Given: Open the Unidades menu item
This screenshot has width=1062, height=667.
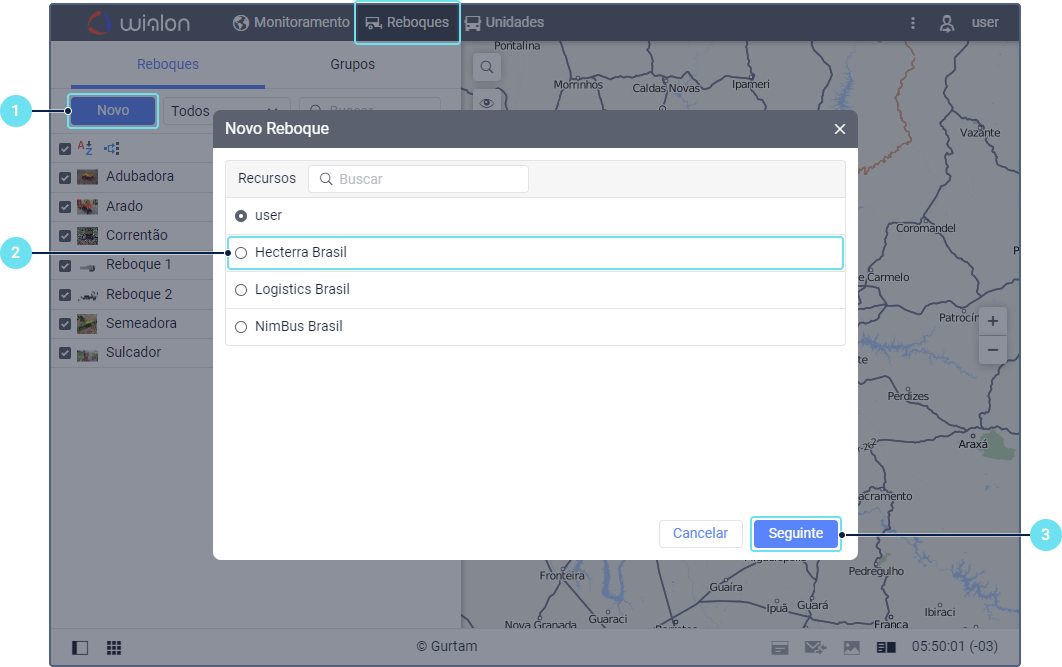Looking at the screenshot, I should [x=504, y=22].
